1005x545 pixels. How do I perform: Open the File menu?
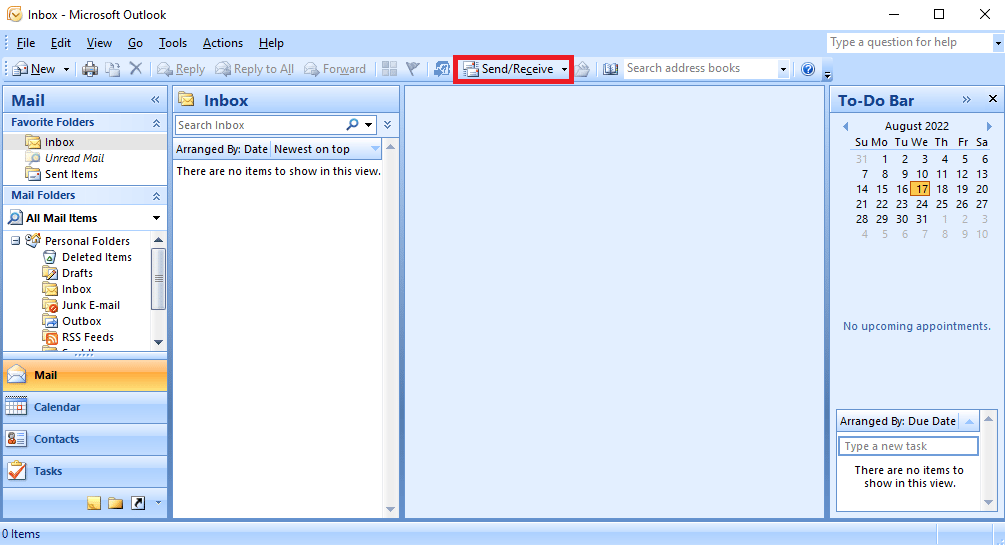[26, 43]
